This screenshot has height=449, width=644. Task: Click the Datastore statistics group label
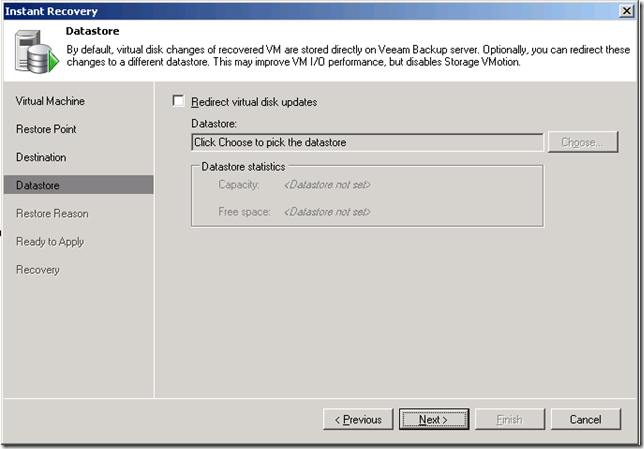pyautogui.click(x=241, y=166)
